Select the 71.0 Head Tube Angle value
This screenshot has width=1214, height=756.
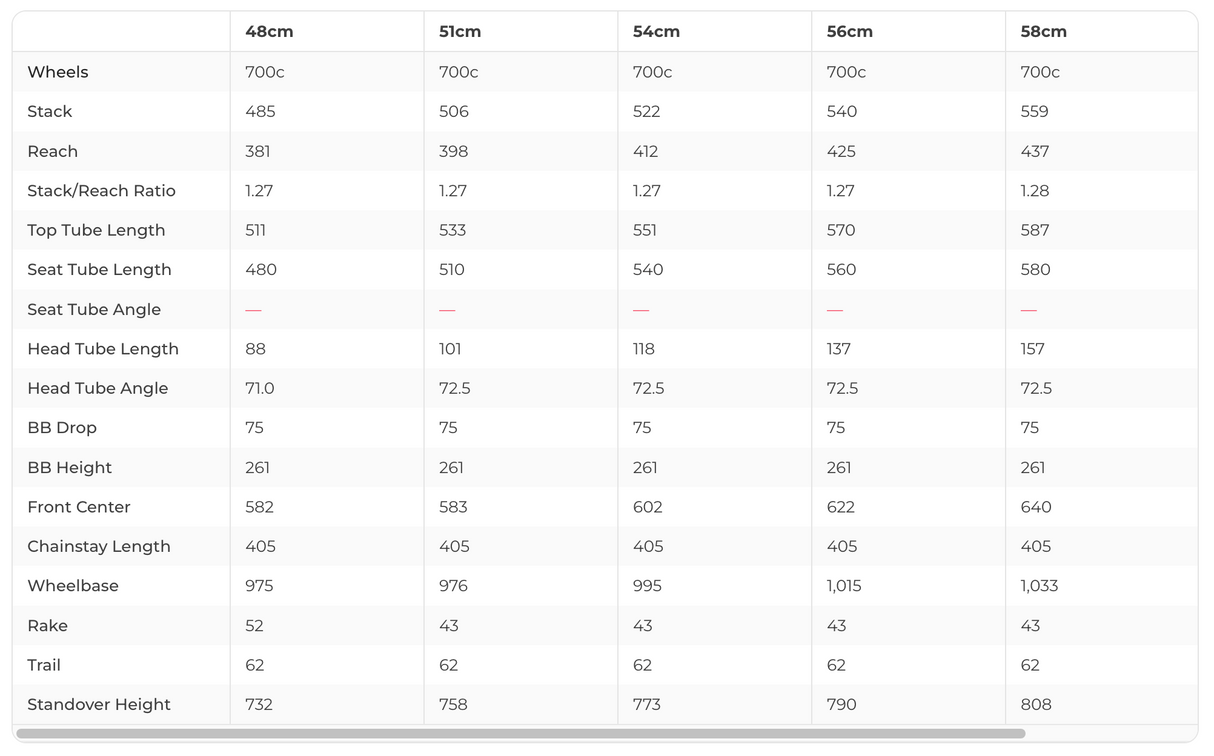(x=260, y=388)
